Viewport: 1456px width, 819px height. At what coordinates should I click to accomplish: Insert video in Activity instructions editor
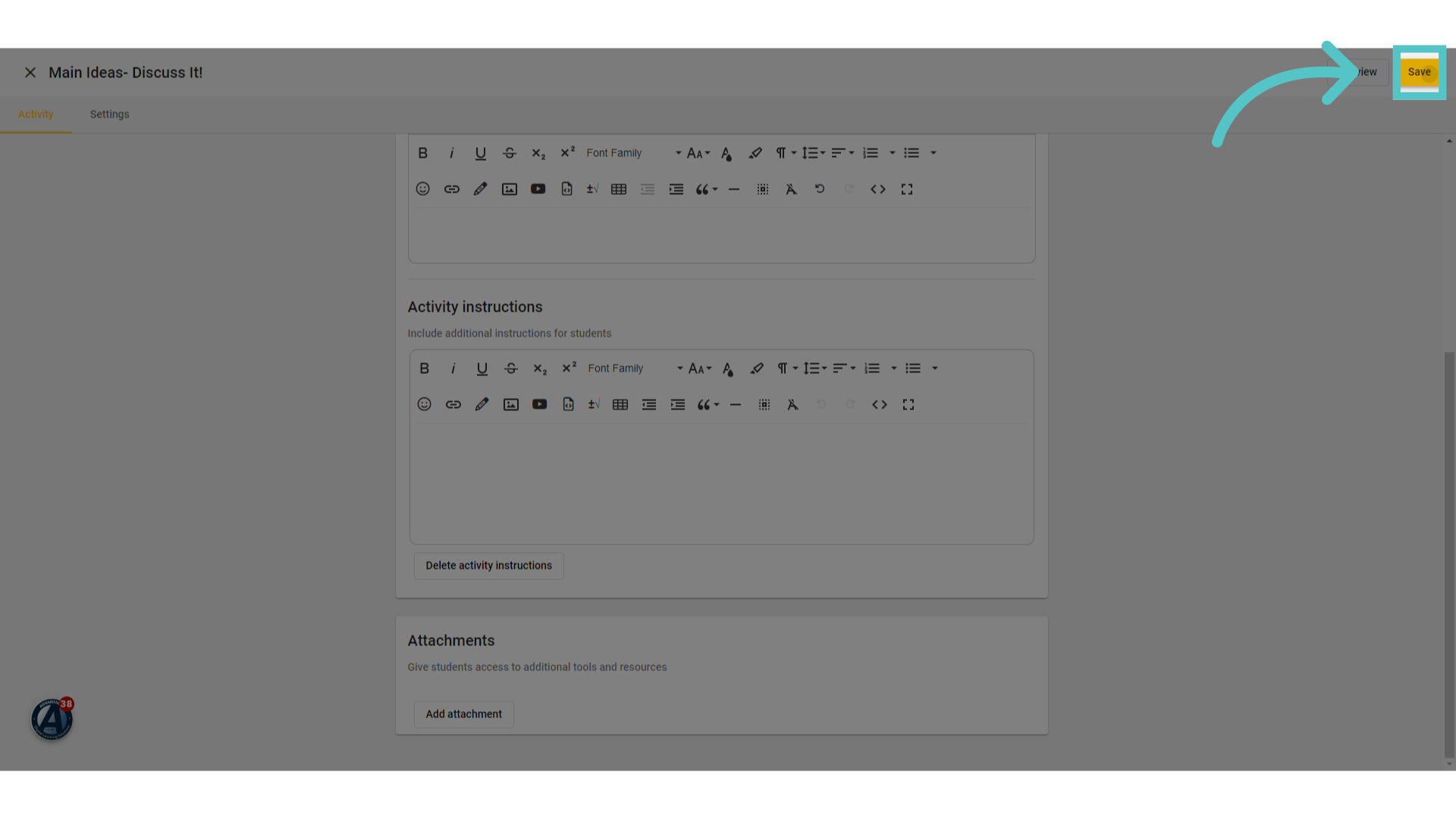540,404
